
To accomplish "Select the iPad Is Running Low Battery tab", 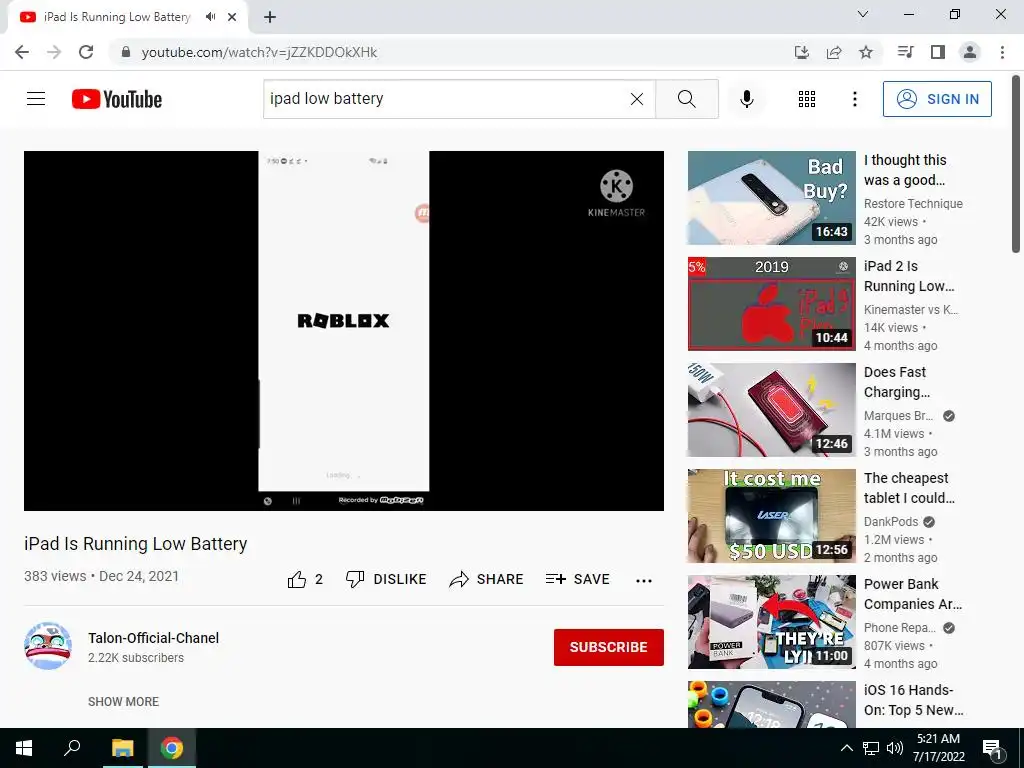I will [128, 17].
